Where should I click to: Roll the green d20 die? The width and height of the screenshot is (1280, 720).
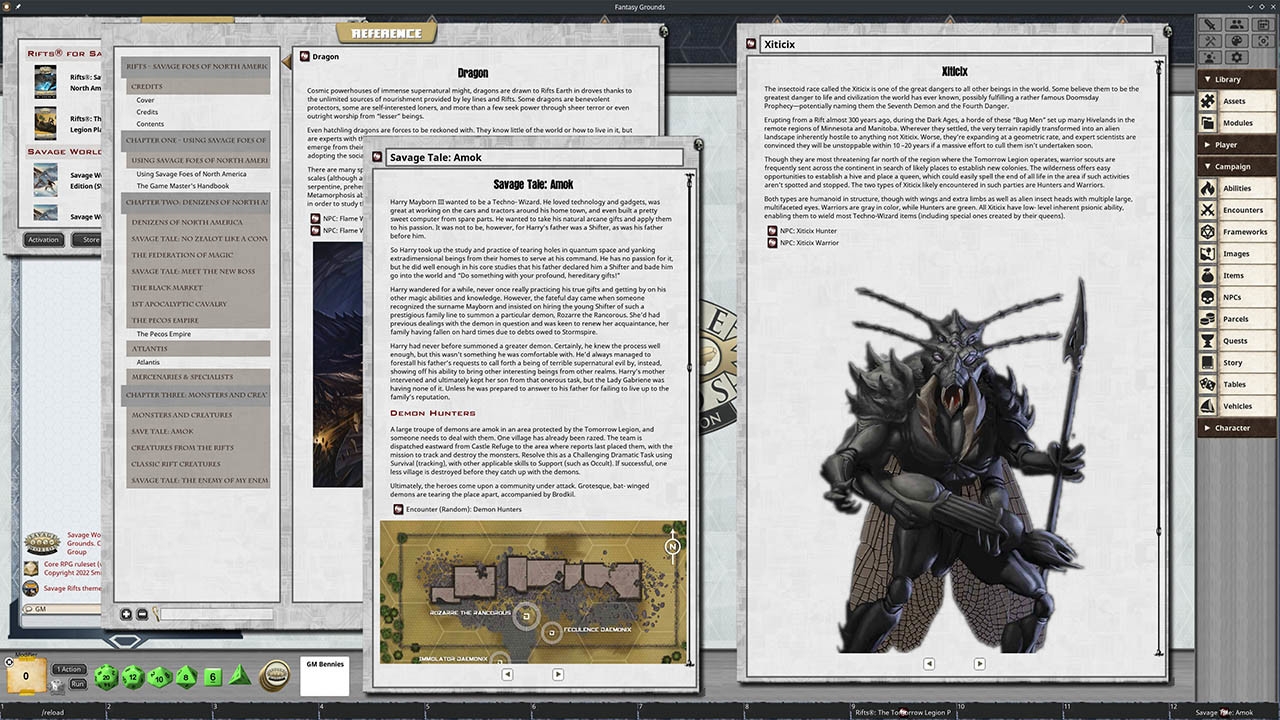point(106,677)
